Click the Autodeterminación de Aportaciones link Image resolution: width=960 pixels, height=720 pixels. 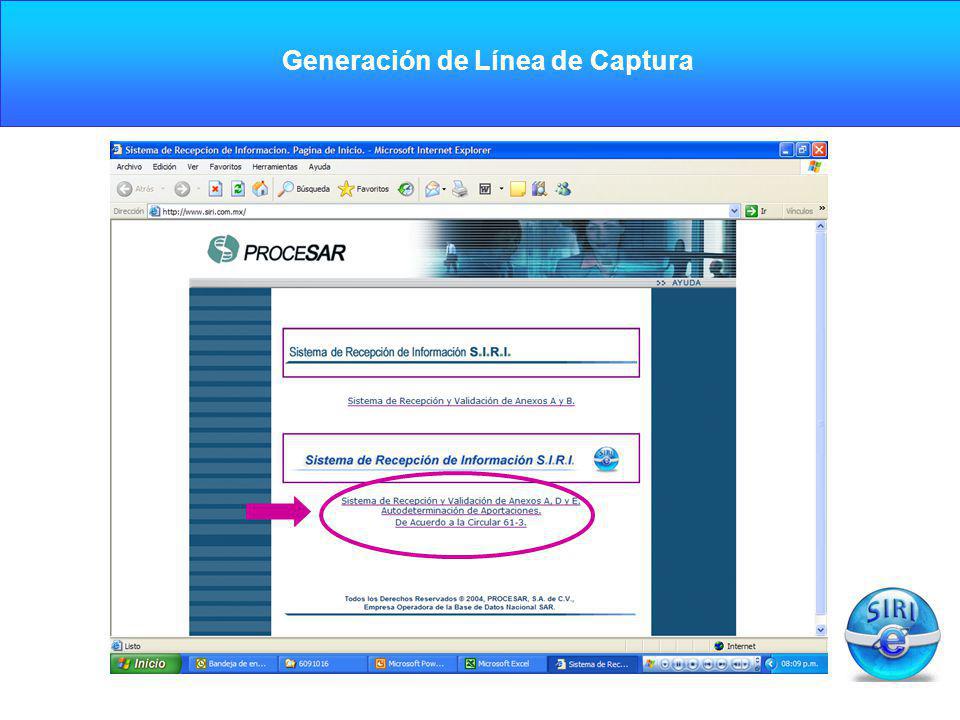[x=461, y=511]
